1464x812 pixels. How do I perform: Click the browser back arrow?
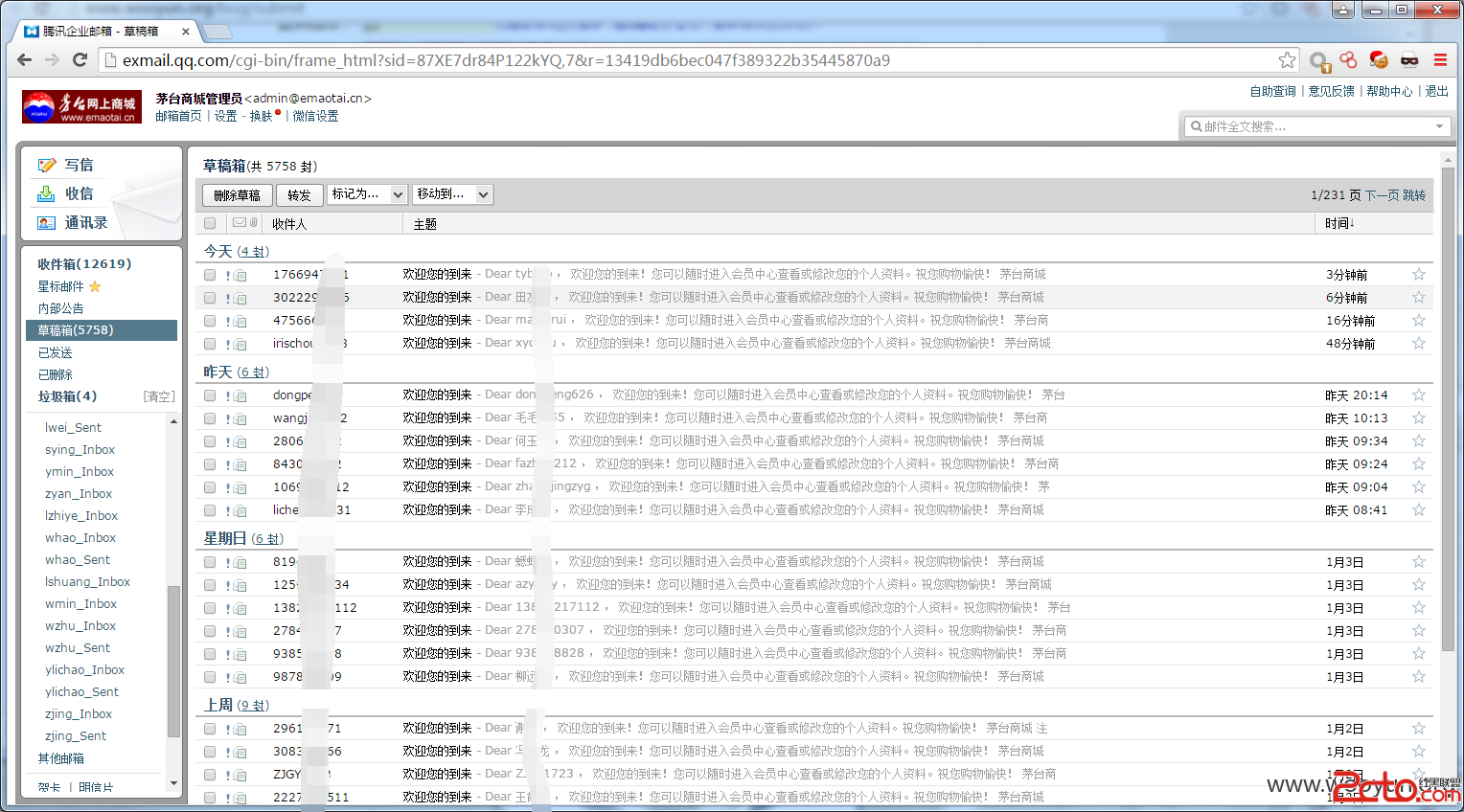point(24,59)
